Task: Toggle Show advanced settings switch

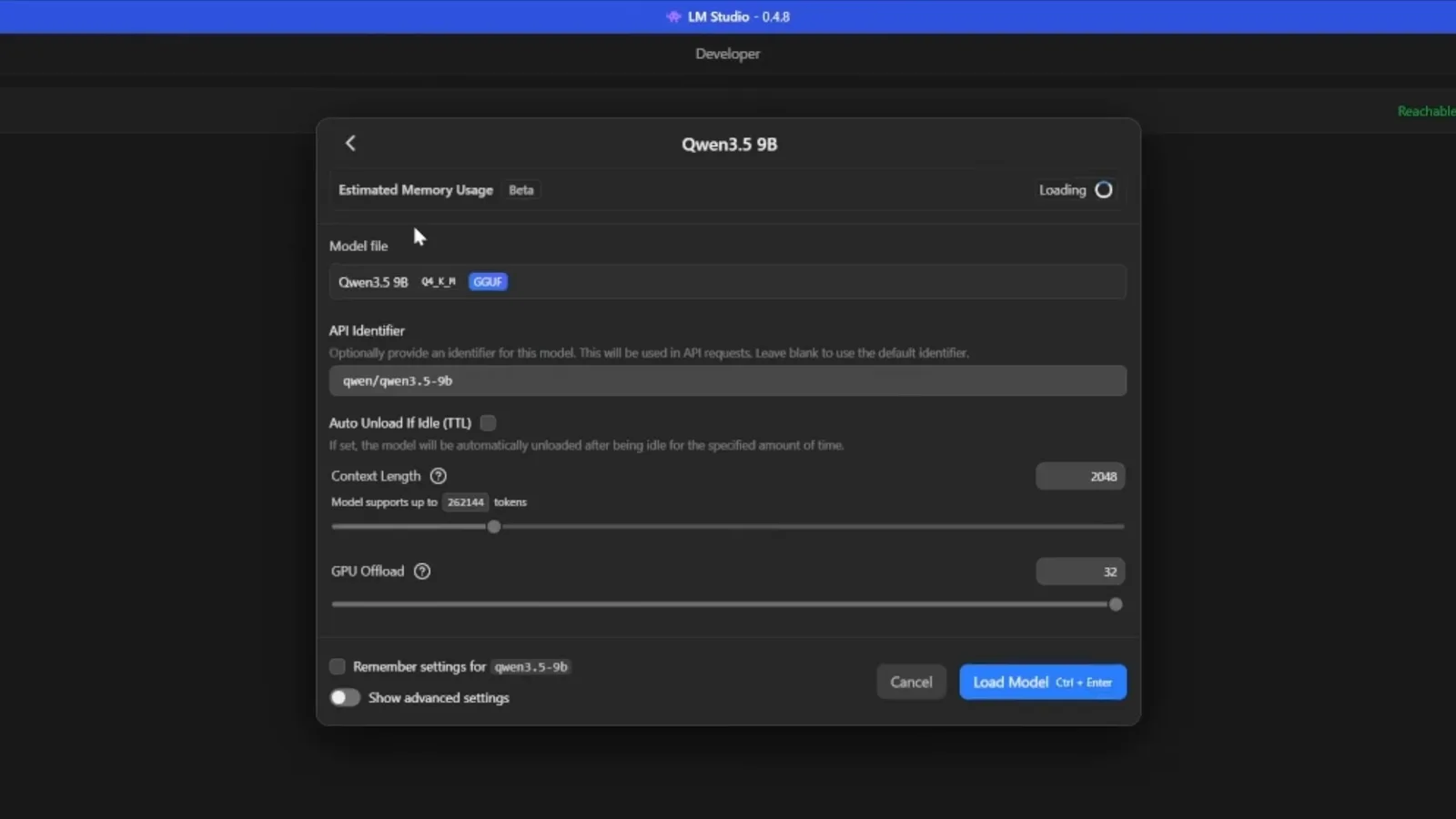Action: pos(345,698)
